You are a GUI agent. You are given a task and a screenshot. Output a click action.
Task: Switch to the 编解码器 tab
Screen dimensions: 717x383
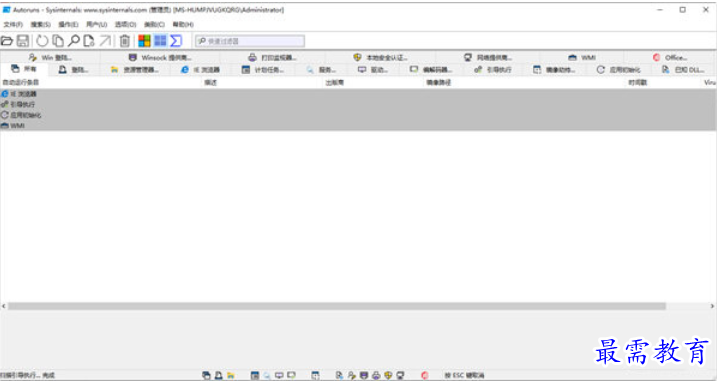[431, 70]
